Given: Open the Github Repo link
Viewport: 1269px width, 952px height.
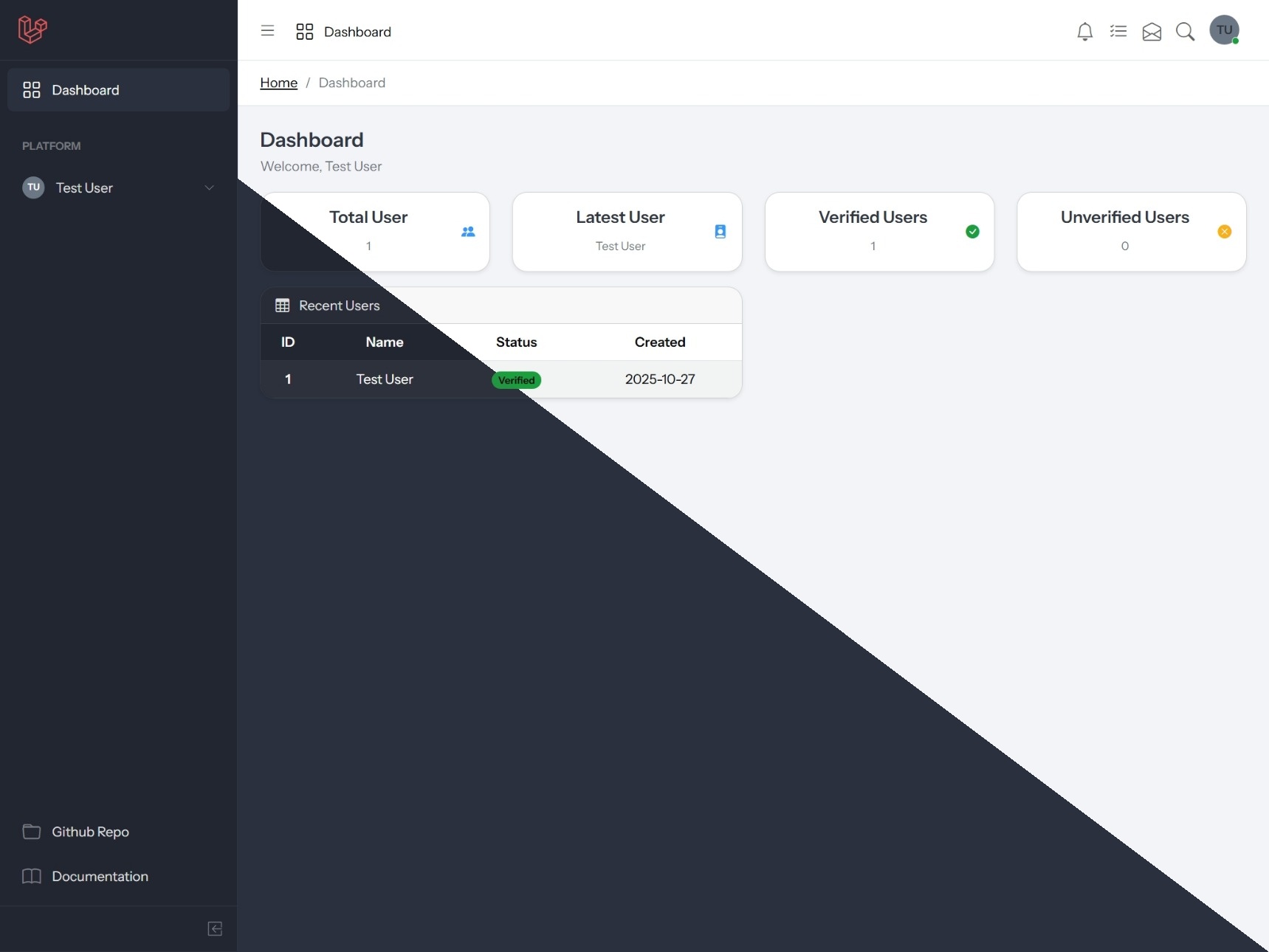Looking at the screenshot, I should 90,832.
